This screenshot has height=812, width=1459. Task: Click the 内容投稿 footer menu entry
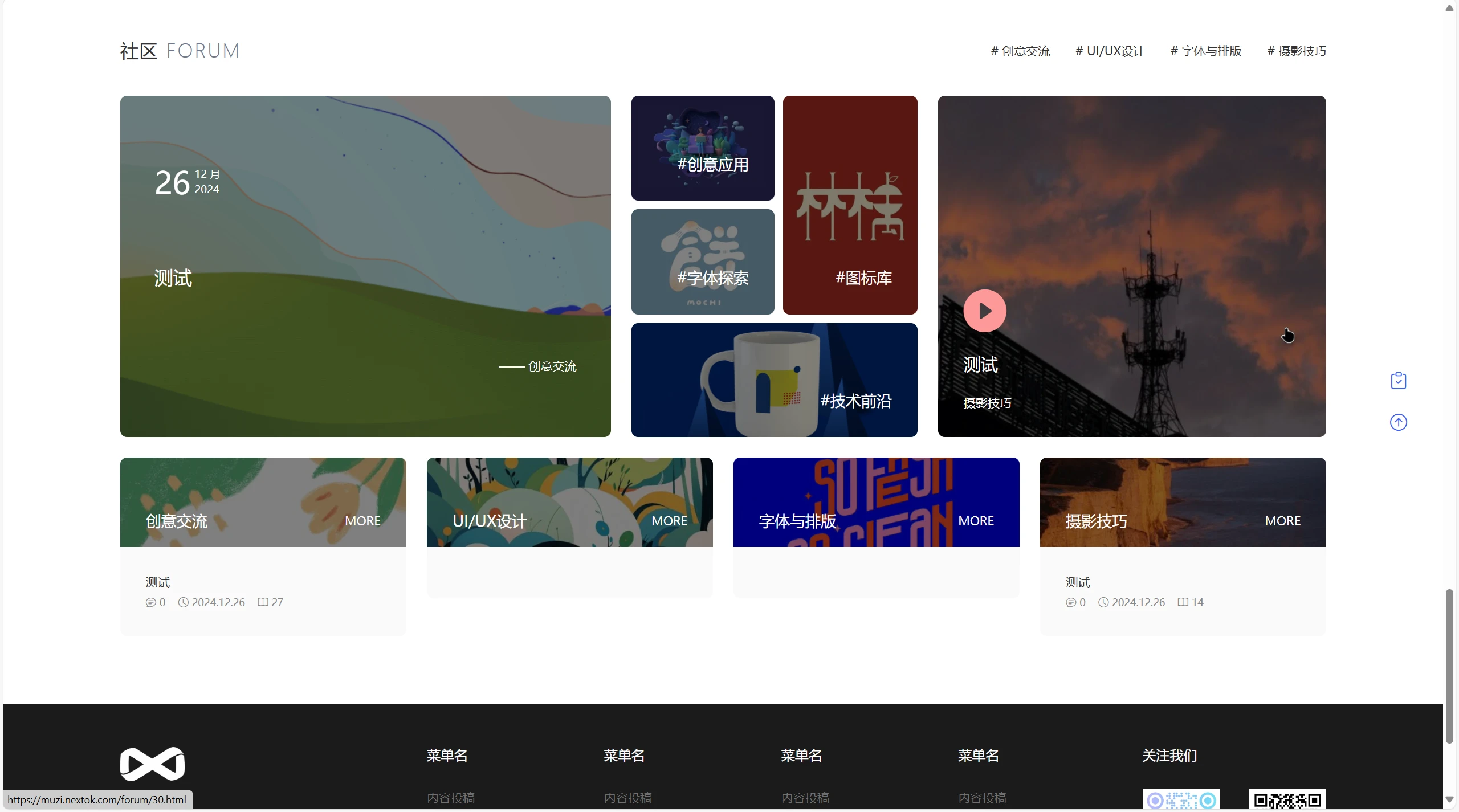coord(450,797)
